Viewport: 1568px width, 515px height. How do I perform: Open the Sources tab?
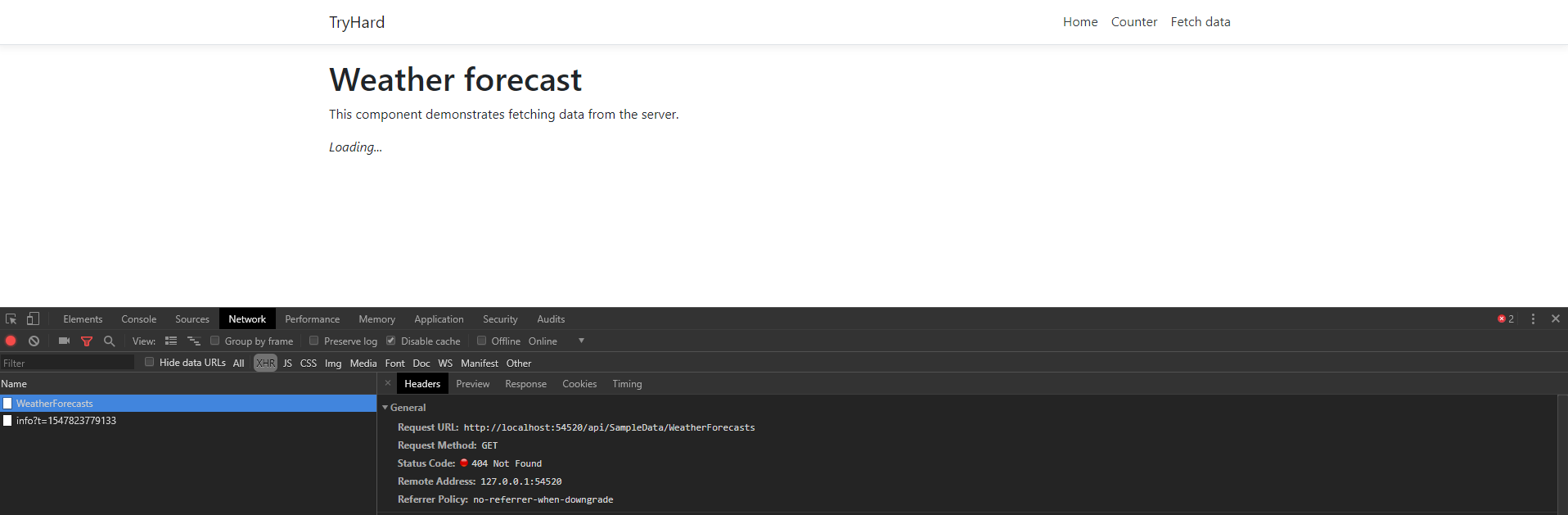click(192, 319)
